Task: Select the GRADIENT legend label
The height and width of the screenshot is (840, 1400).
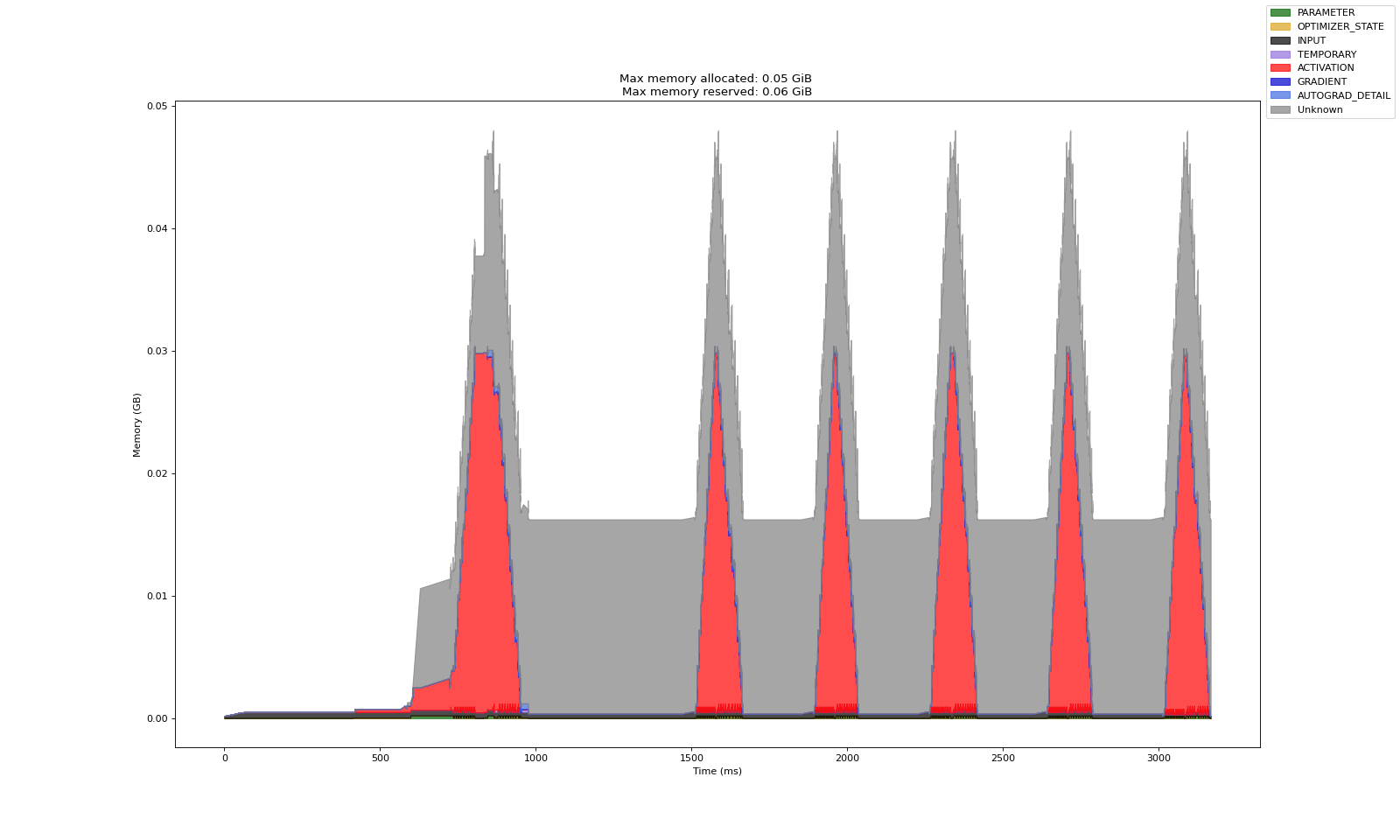Action: (x=1322, y=81)
